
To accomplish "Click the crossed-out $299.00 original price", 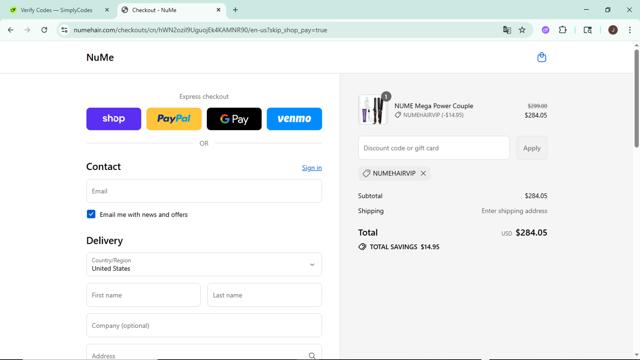I will coord(537,106).
